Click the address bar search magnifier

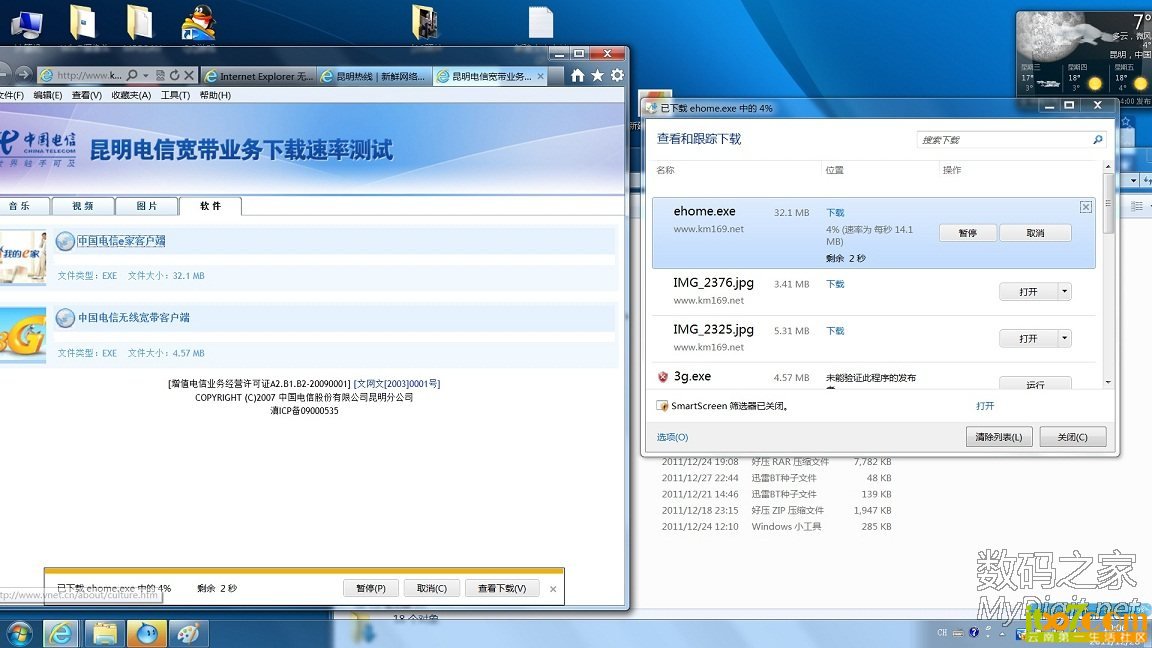click(x=132, y=75)
